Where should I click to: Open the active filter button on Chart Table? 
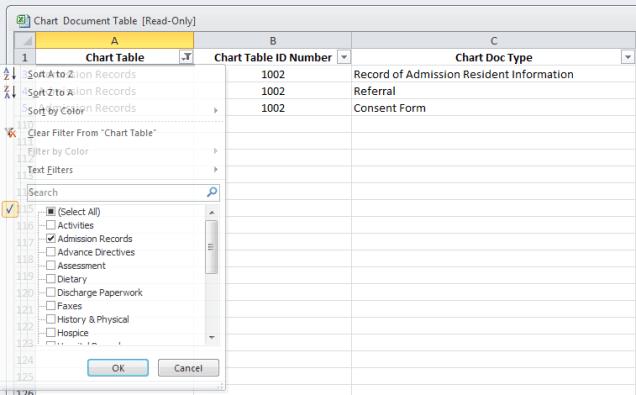coord(186,57)
